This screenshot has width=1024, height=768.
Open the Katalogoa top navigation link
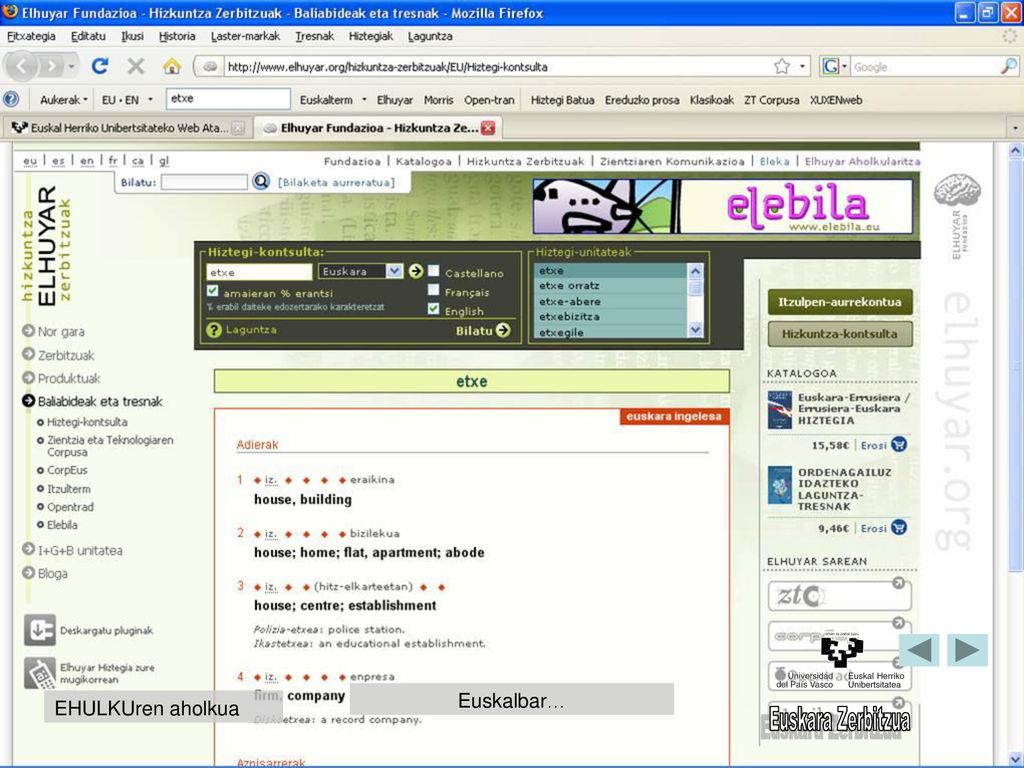tap(423, 161)
